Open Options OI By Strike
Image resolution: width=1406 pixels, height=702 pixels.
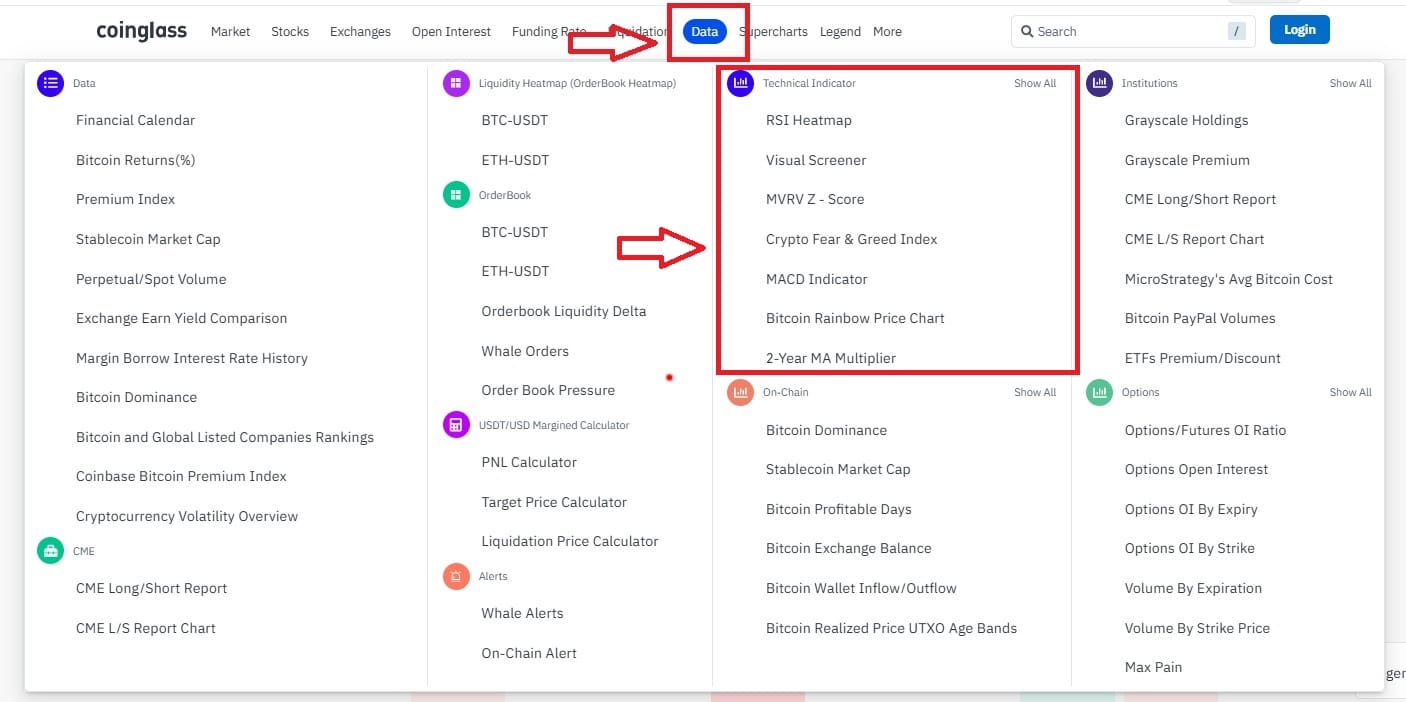click(1189, 548)
